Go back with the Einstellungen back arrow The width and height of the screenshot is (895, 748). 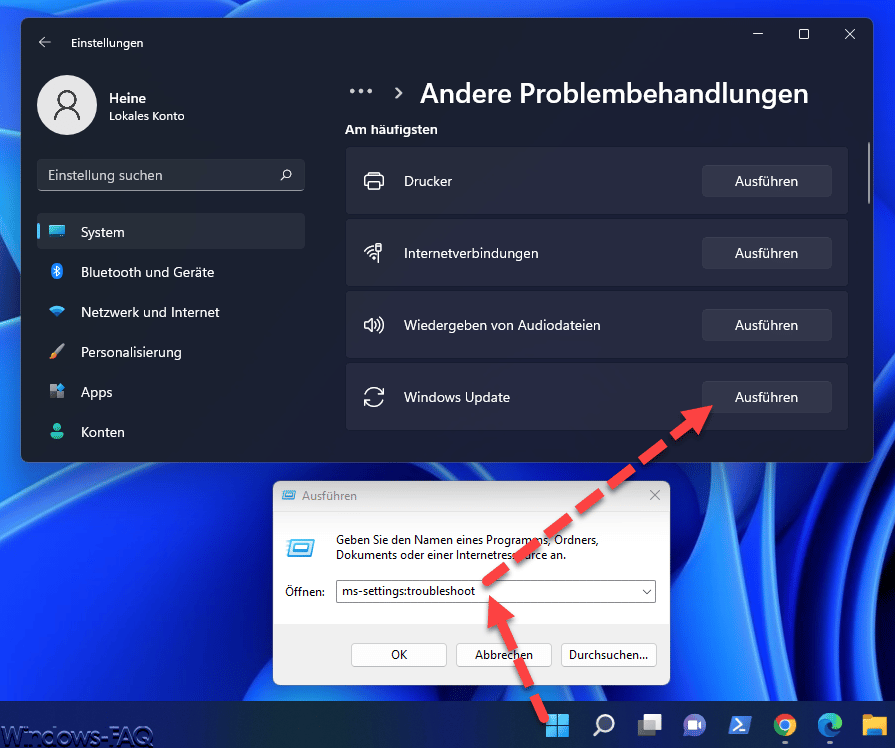point(45,42)
